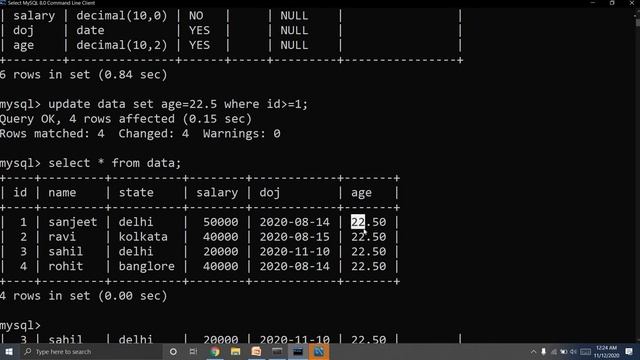Click age value 22.50 in rohit's row
The image size is (640, 360).
(x=368, y=266)
